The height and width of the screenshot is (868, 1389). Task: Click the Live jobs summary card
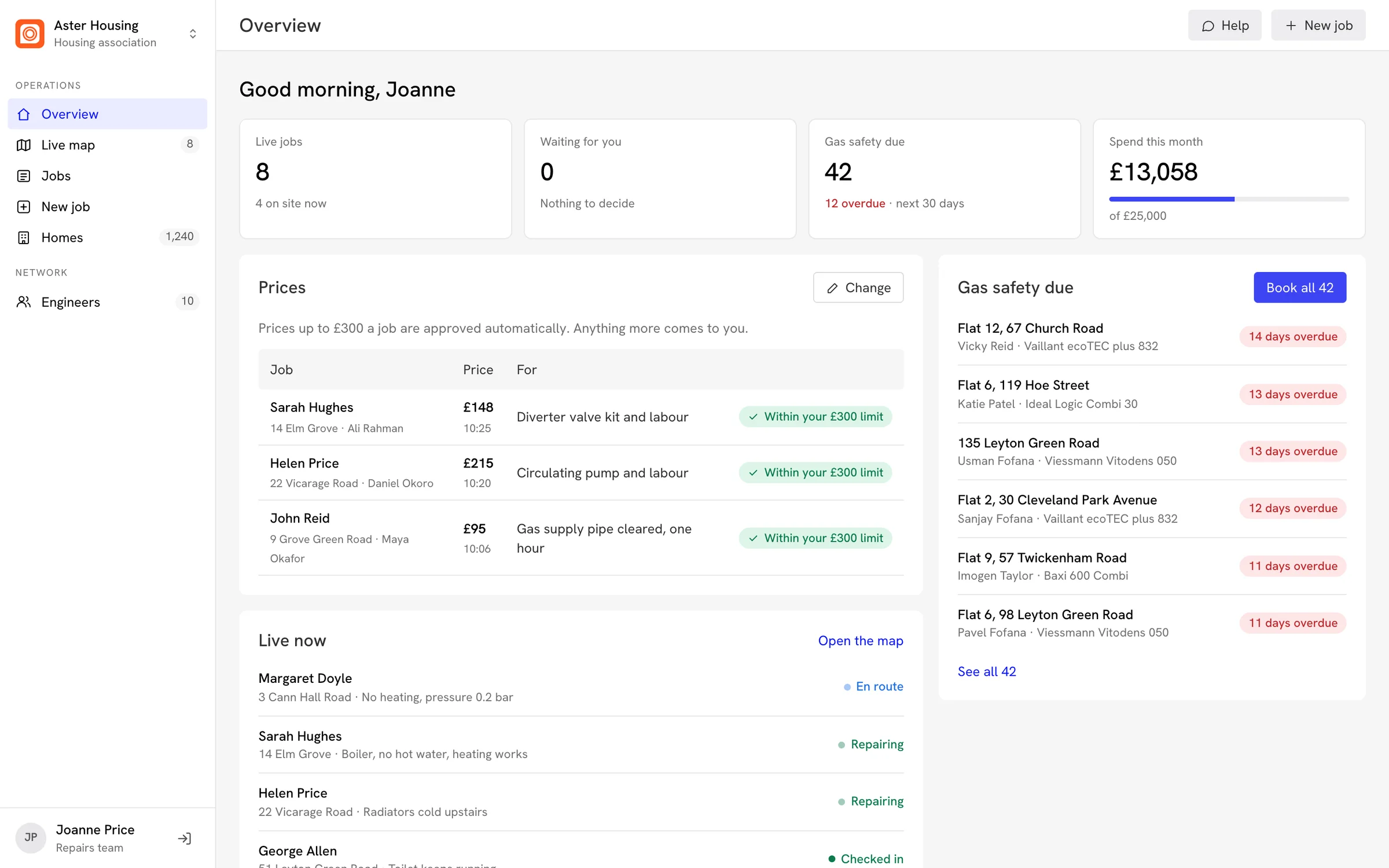376,179
